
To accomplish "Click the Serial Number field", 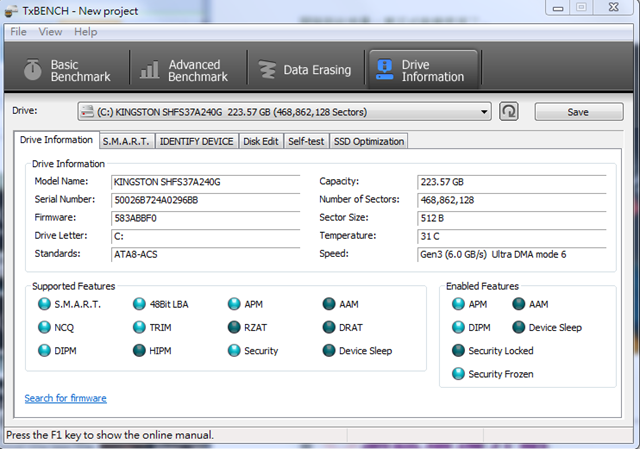I will [205, 200].
